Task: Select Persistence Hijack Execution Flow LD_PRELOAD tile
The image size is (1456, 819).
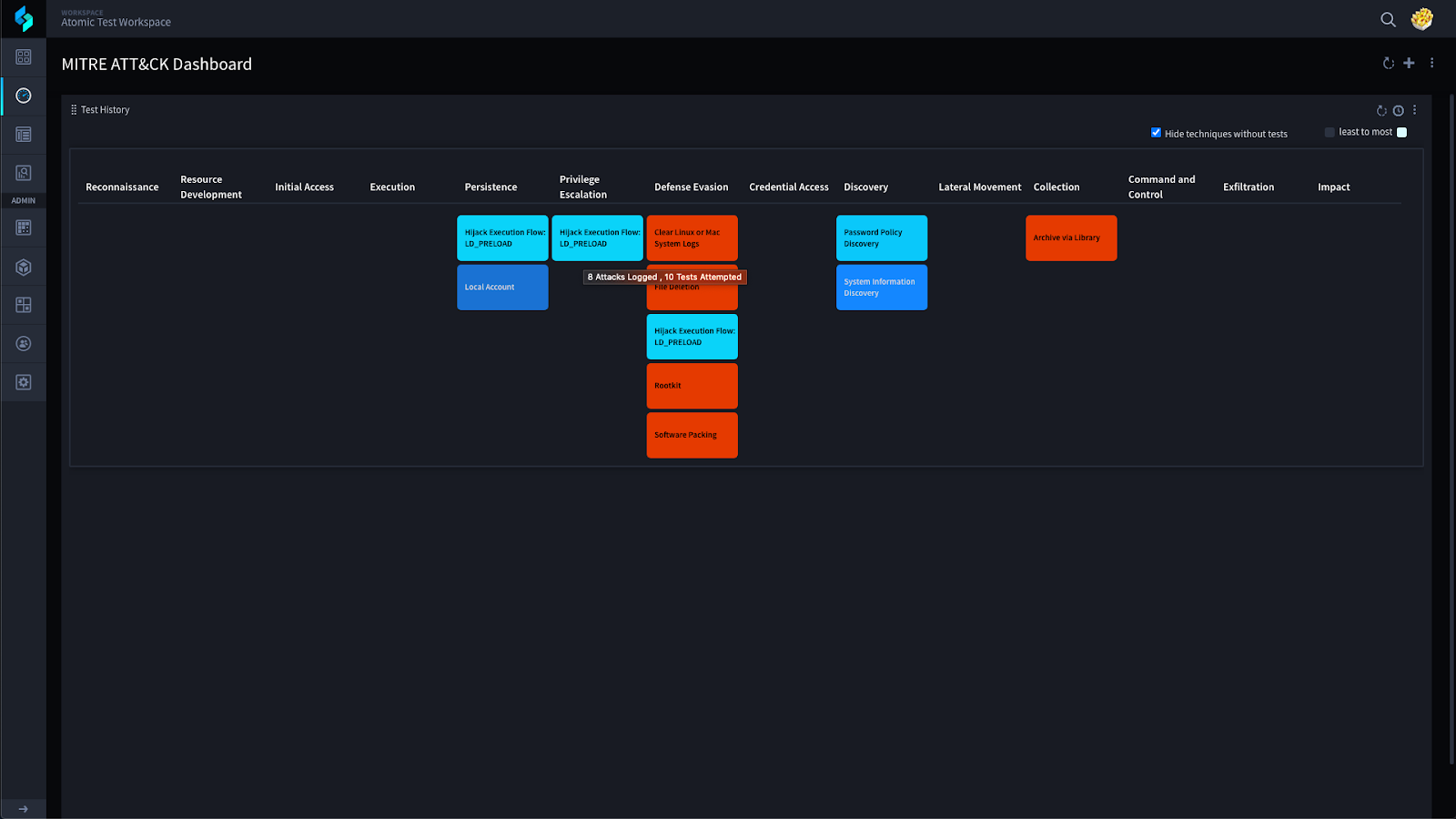Action: pyautogui.click(x=502, y=238)
